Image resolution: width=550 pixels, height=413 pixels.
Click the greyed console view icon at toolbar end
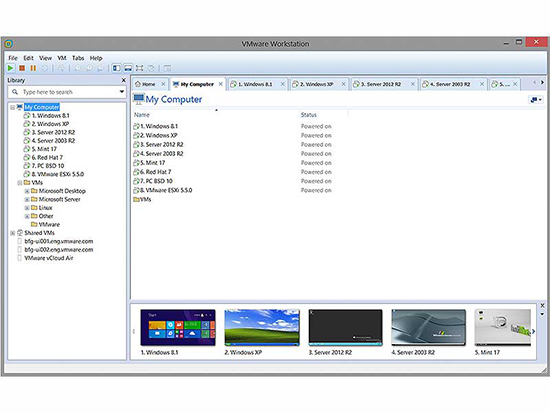click(167, 68)
